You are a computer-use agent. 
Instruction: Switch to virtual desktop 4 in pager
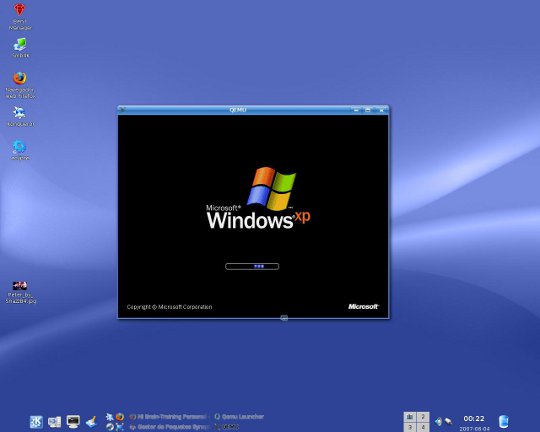click(x=423, y=427)
